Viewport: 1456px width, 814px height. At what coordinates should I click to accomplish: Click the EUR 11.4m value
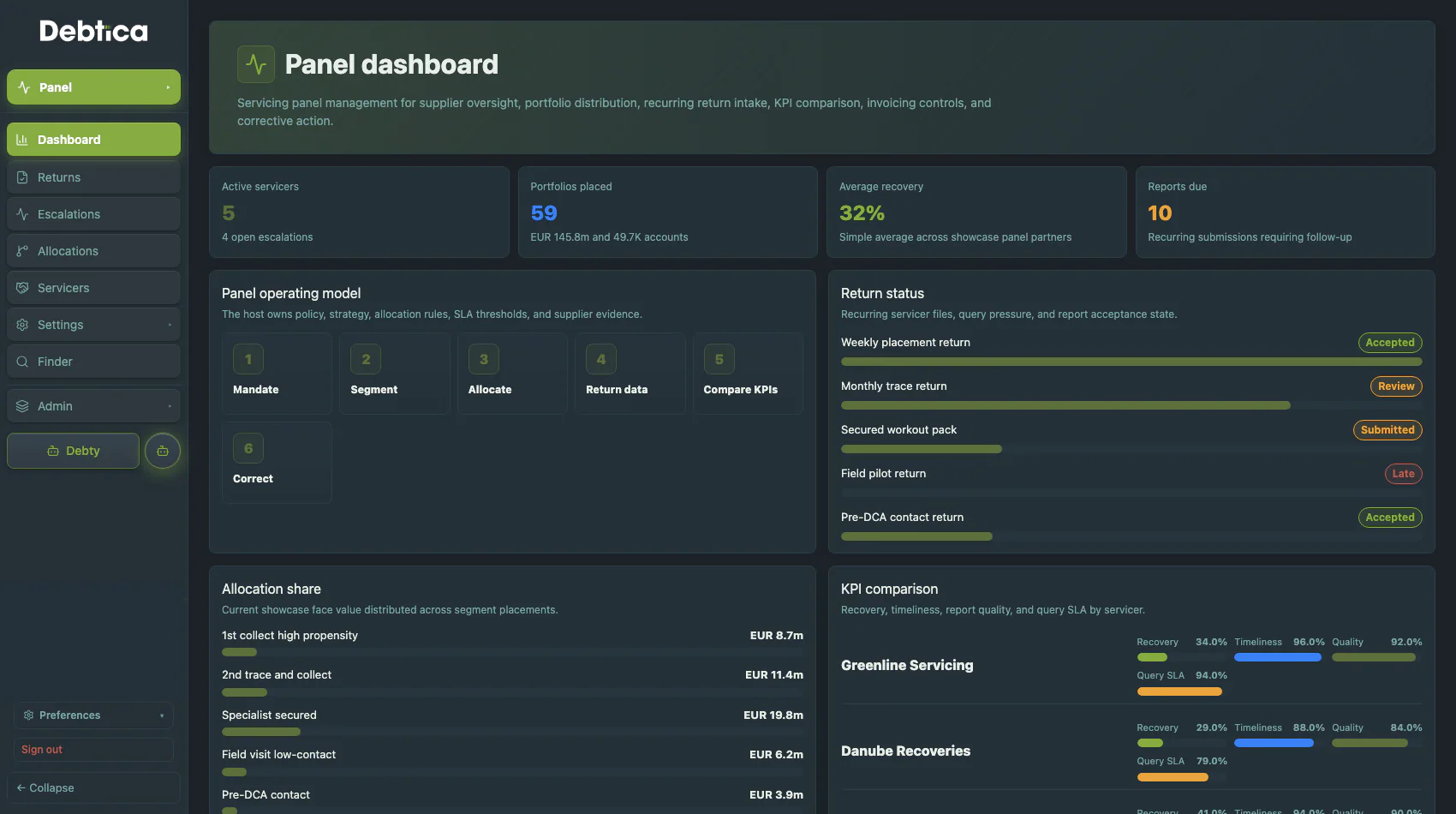[774, 675]
